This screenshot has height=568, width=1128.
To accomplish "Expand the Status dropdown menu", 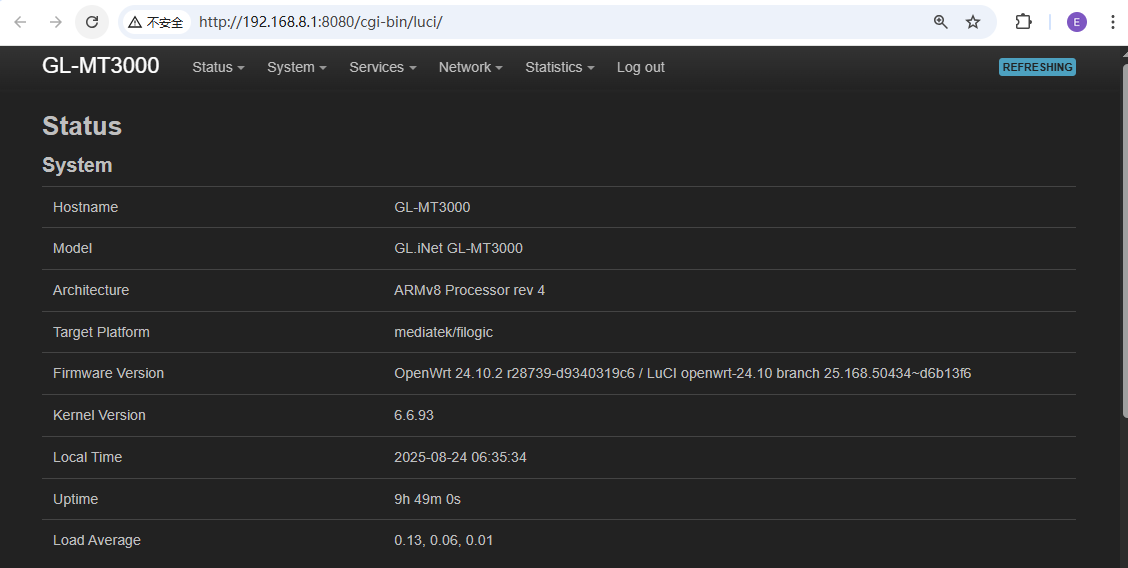I will point(218,67).
